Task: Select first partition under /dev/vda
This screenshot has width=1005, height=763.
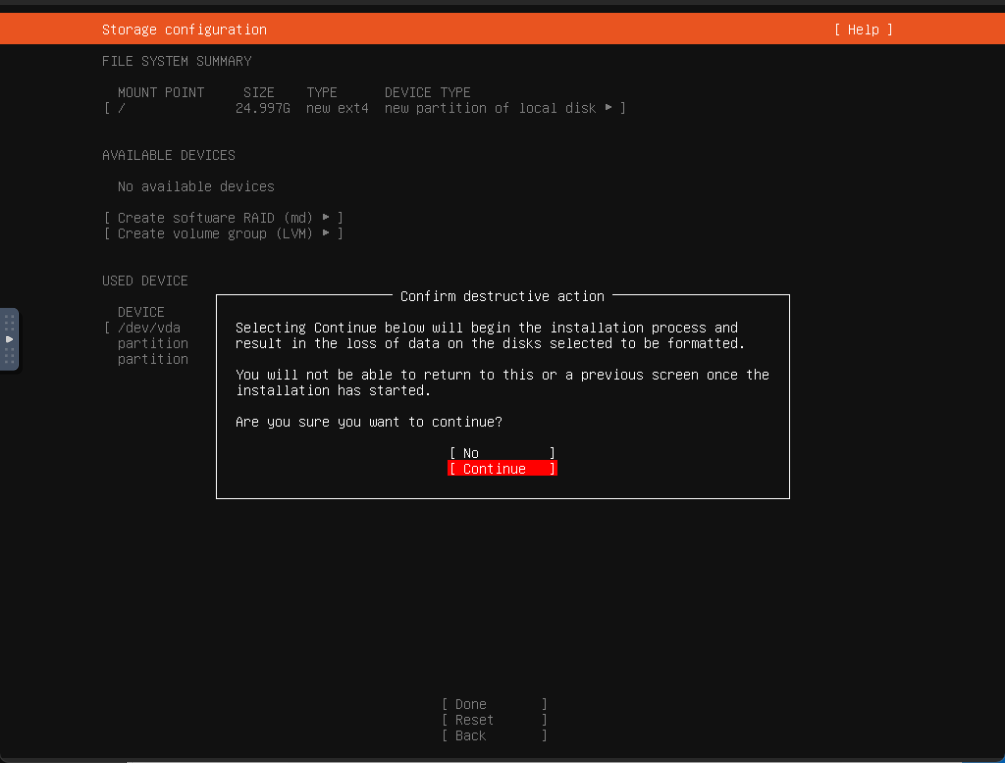Action: (152, 344)
